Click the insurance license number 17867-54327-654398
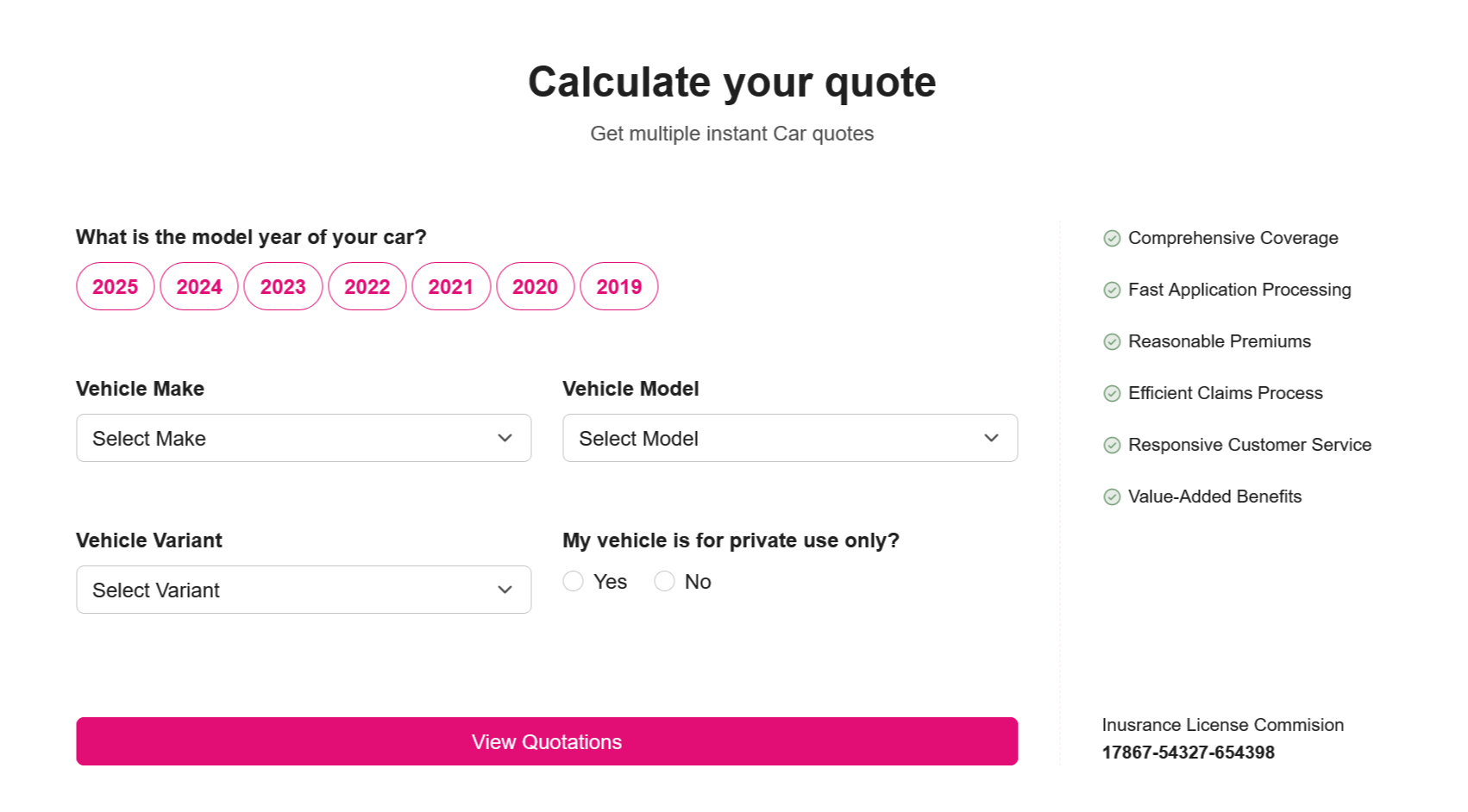The width and height of the screenshot is (1468, 812). coord(1188,753)
